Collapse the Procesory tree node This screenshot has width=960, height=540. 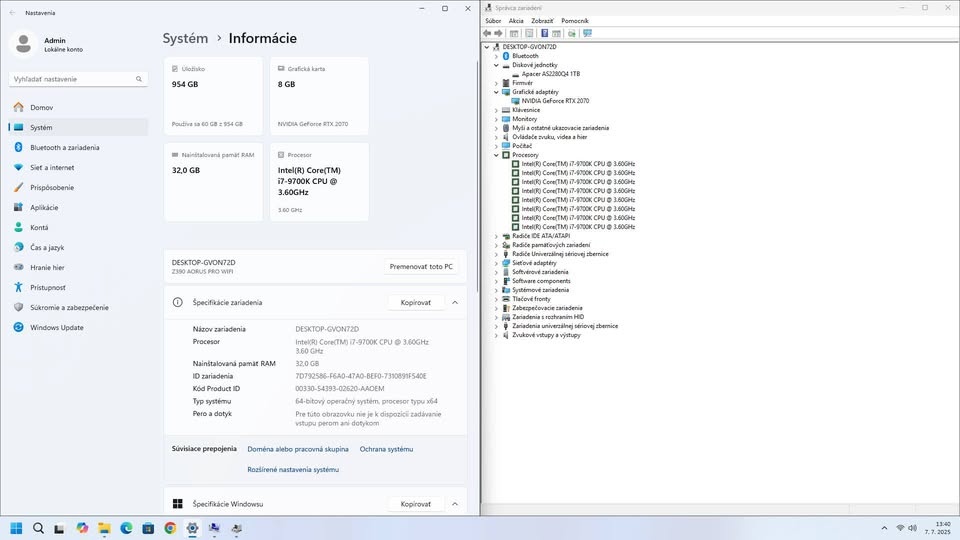pos(496,155)
